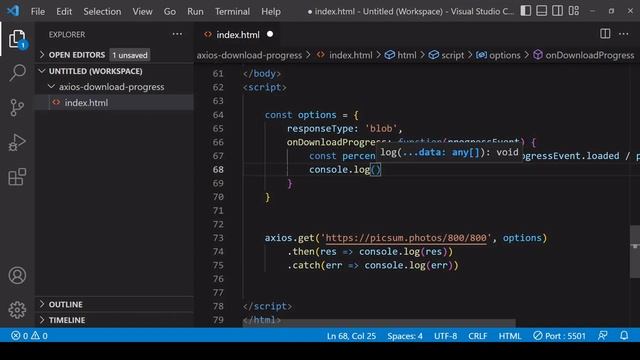Open the Terminal menu
Viewport: 640px width, 360px height.
(232, 11)
